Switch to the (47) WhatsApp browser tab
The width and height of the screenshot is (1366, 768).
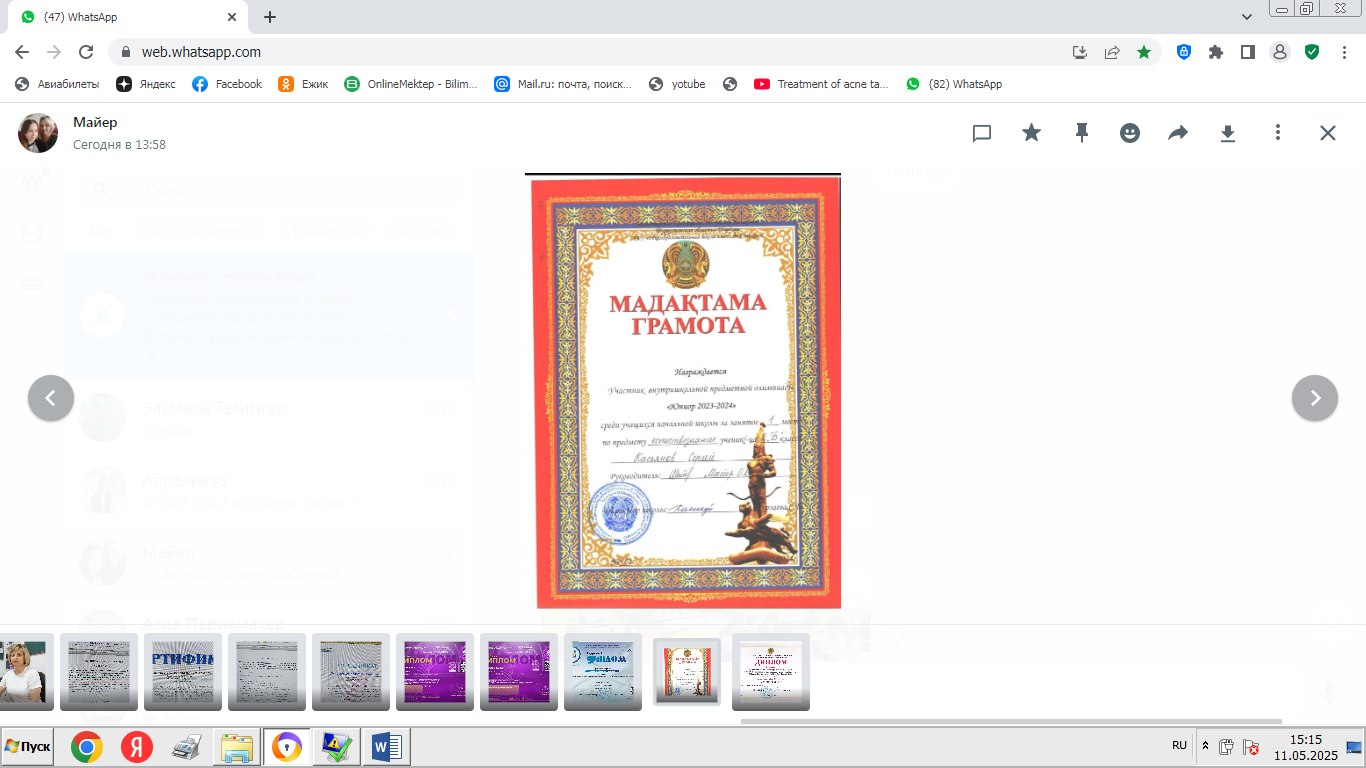[130, 17]
